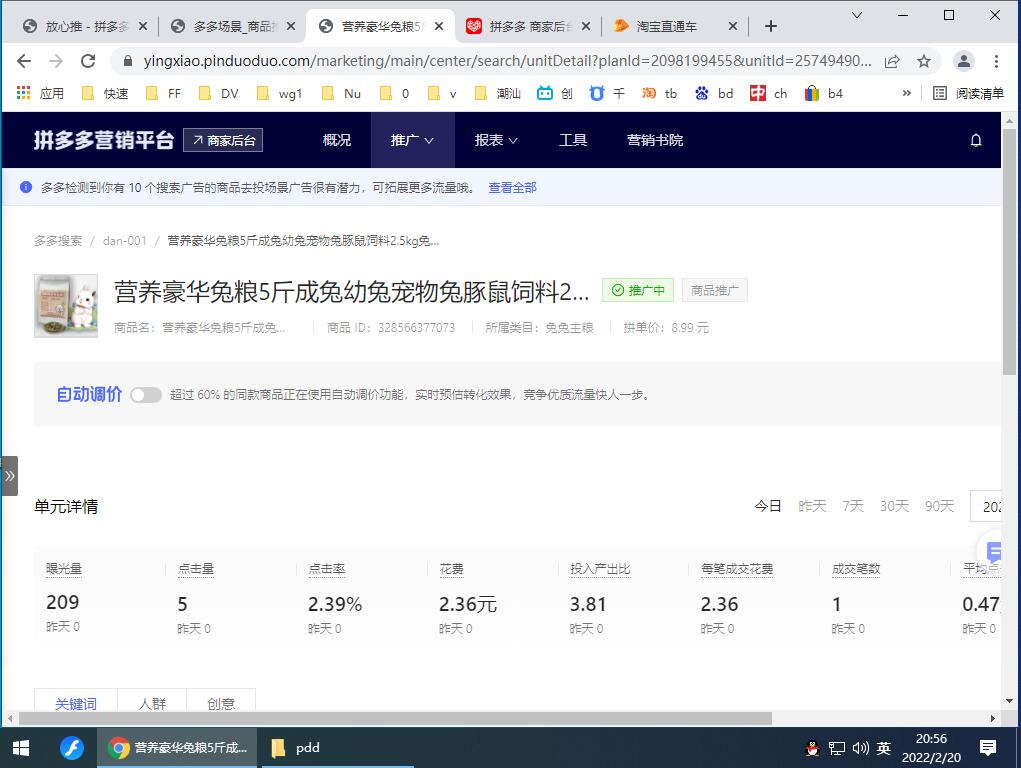
Task: Open the 阅读清单 reading list
Action: click(x=968, y=94)
